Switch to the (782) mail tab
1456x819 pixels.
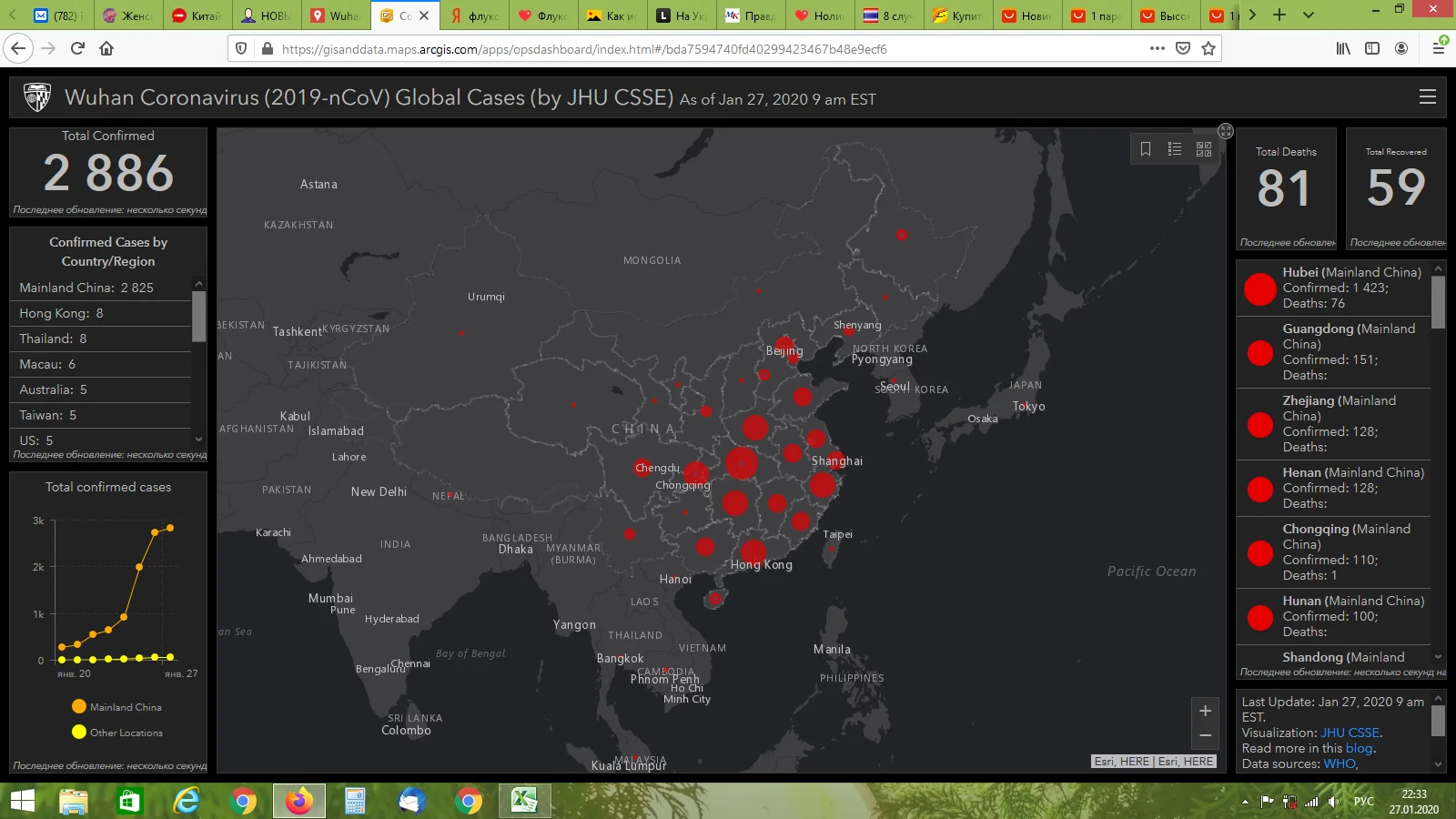[x=59, y=15]
